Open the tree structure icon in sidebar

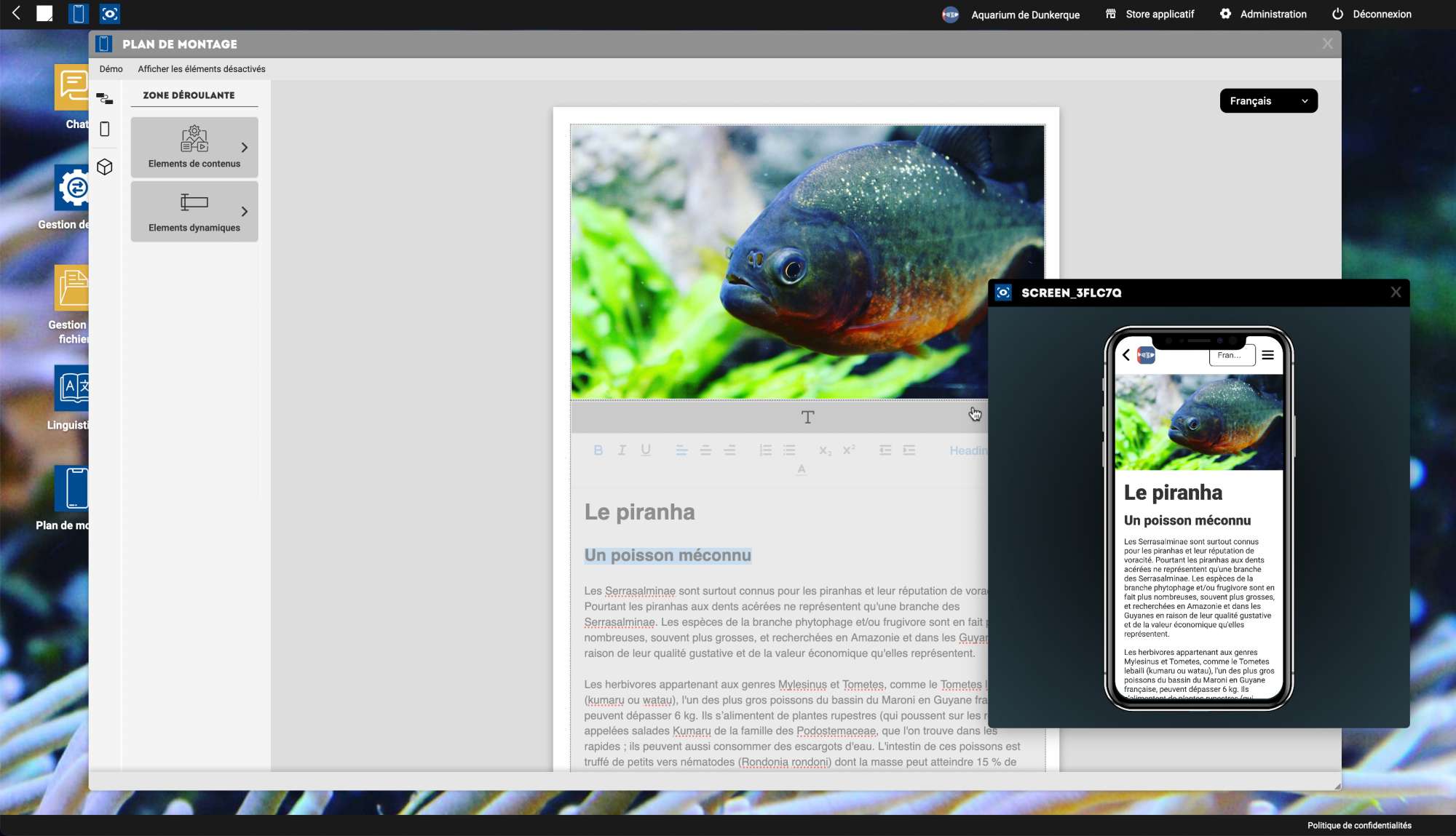pyautogui.click(x=105, y=98)
